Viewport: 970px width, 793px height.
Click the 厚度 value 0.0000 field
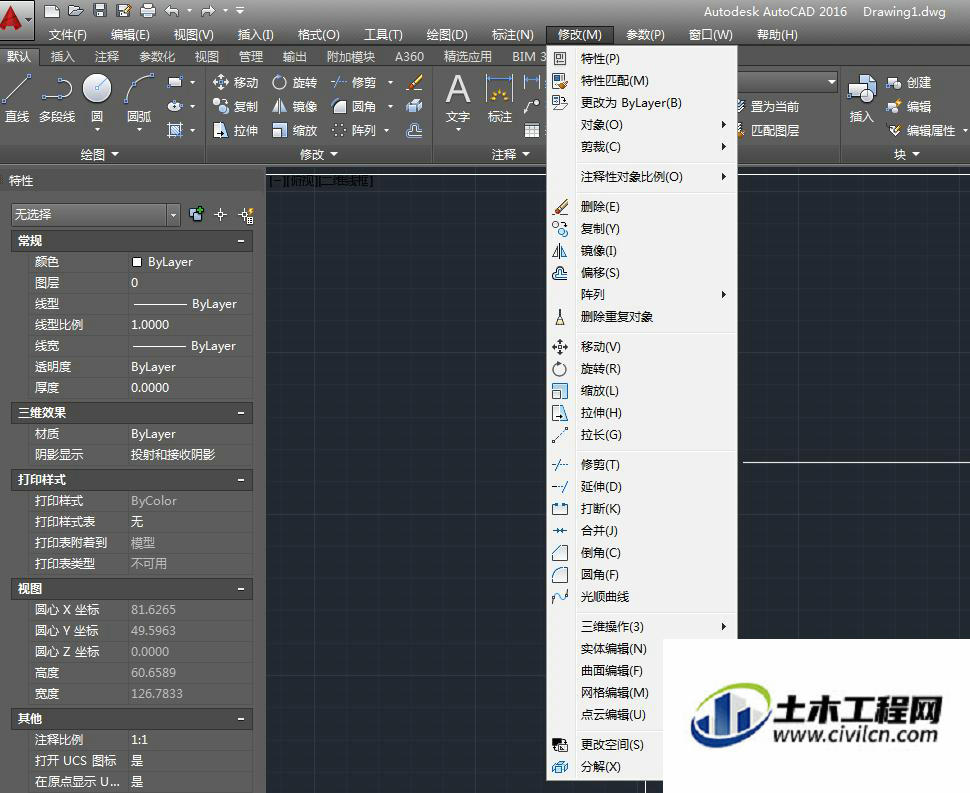[191, 388]
